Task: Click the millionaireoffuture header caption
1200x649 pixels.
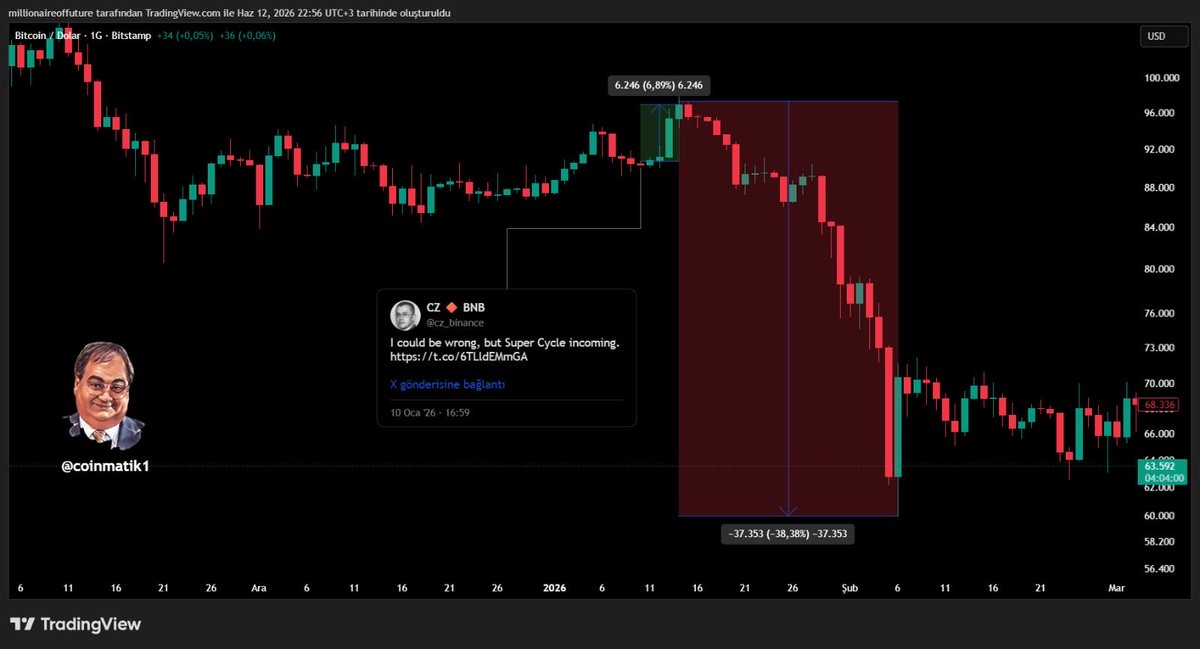Action: 230,12
